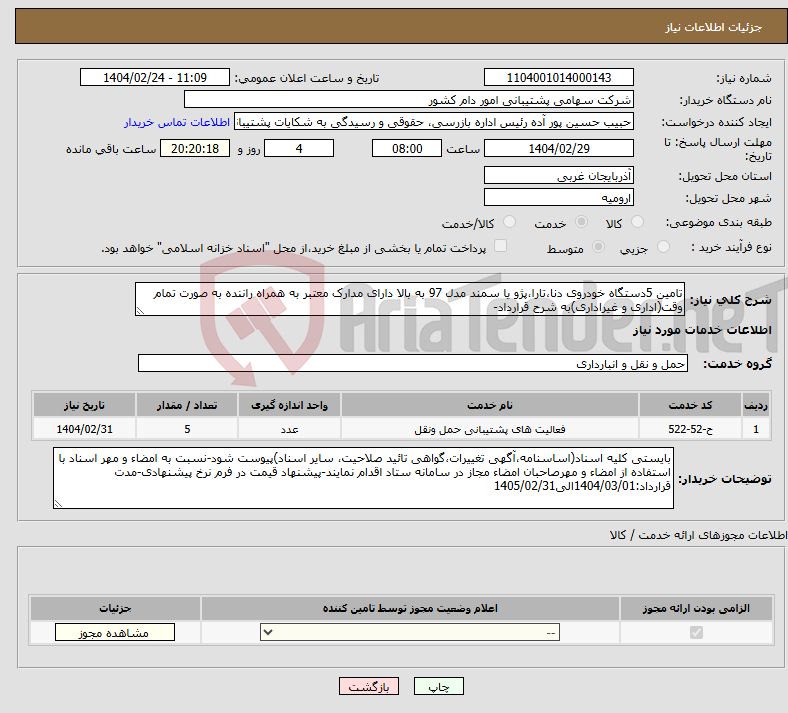The height and width of the screenshot is (713, 788).
Task: Click the need number field 1104001014000143
Action: pos(558,78)
